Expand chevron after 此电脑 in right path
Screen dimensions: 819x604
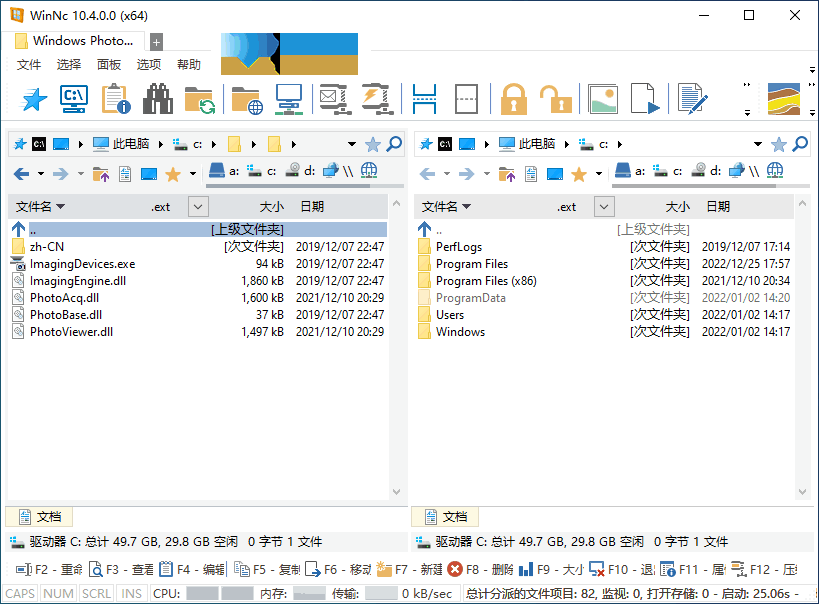coord(567,144)
